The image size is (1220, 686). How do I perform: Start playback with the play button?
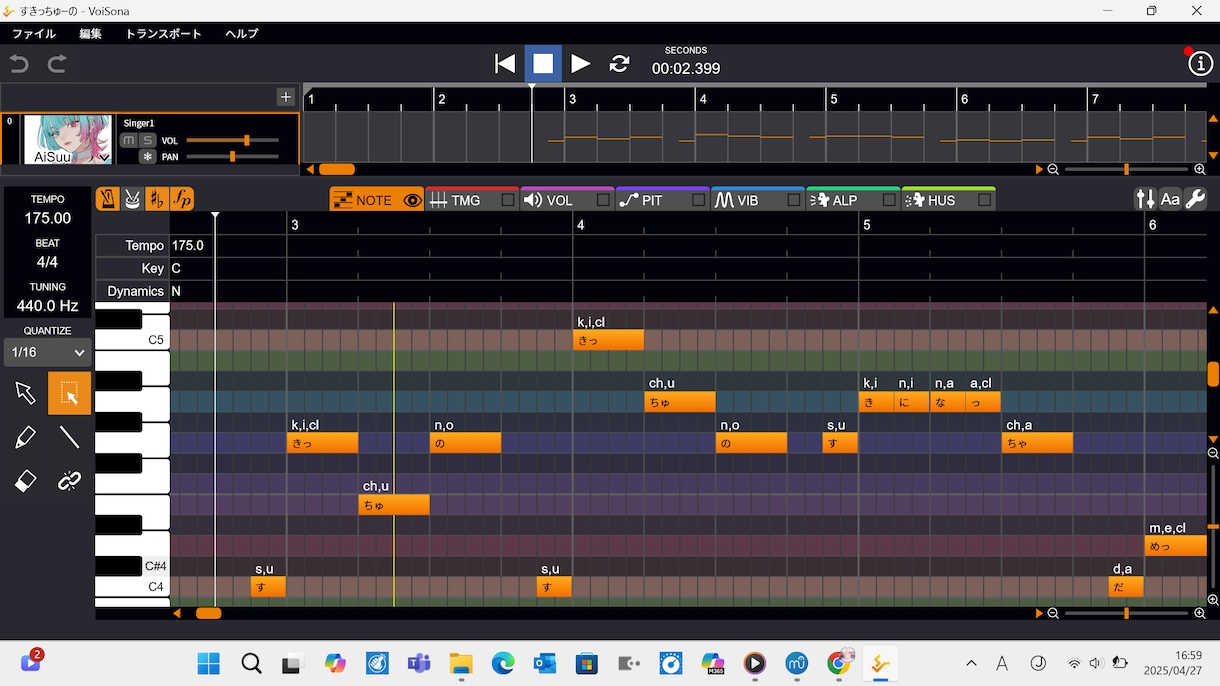point(580,64)
